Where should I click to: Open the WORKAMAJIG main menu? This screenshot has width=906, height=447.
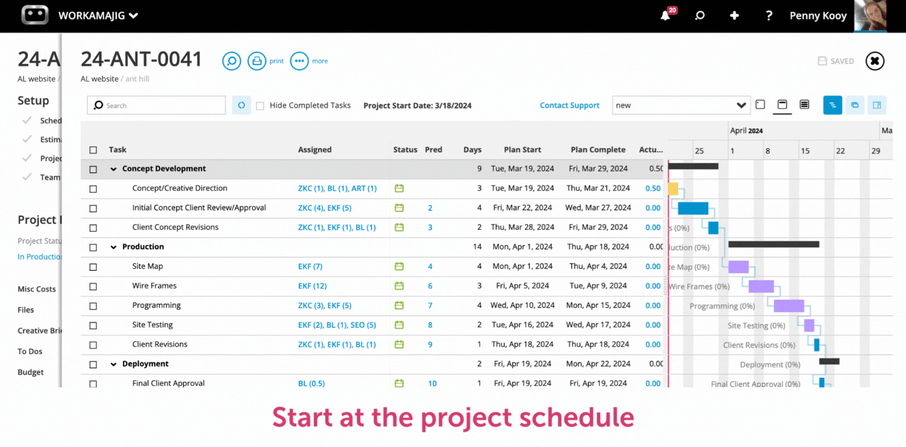tap(98, 16)
